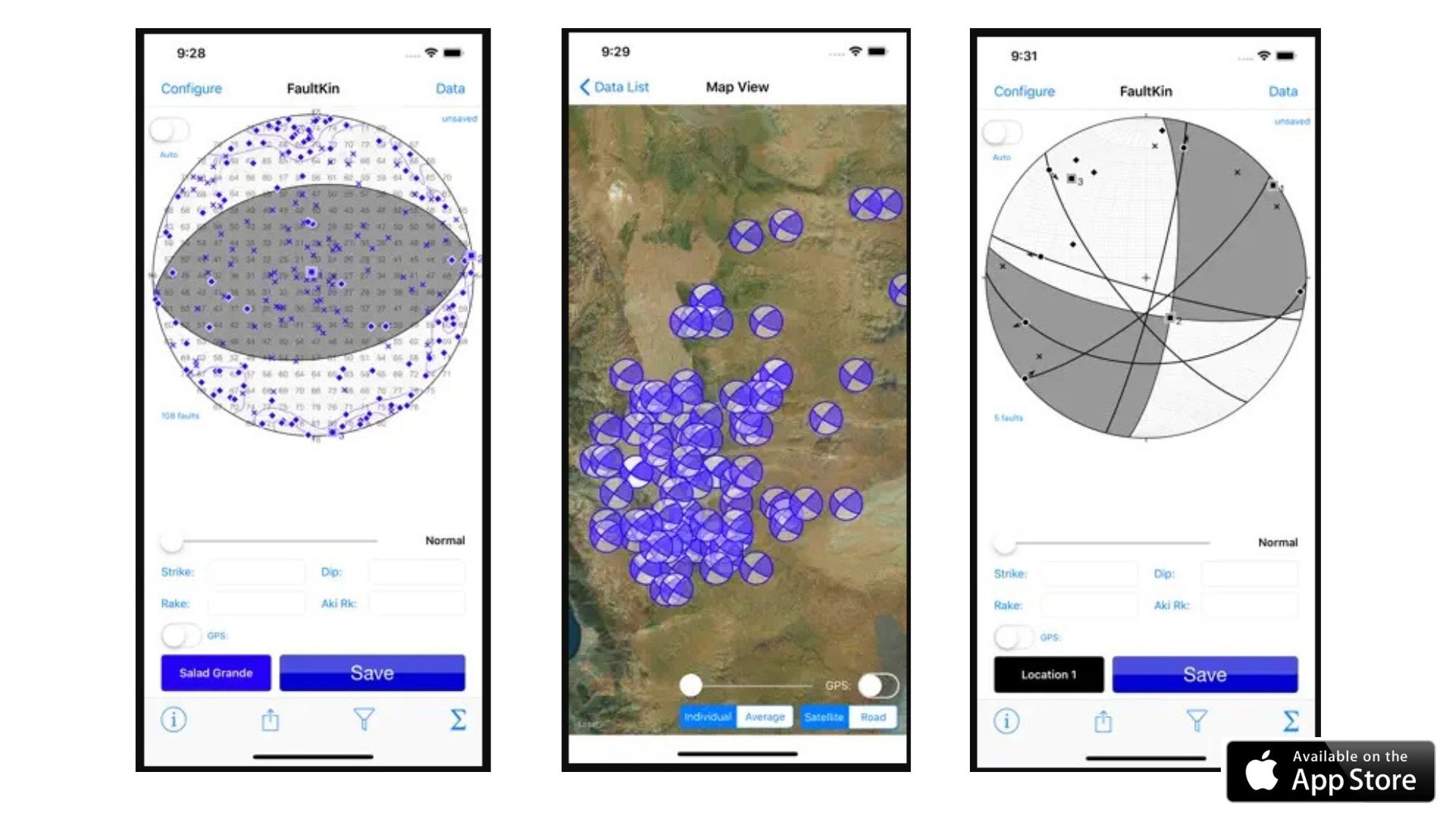Enable the GPS toggle on right FaultKin
The width and height of the screenshot is (1456, 819).
(1007, 638)
